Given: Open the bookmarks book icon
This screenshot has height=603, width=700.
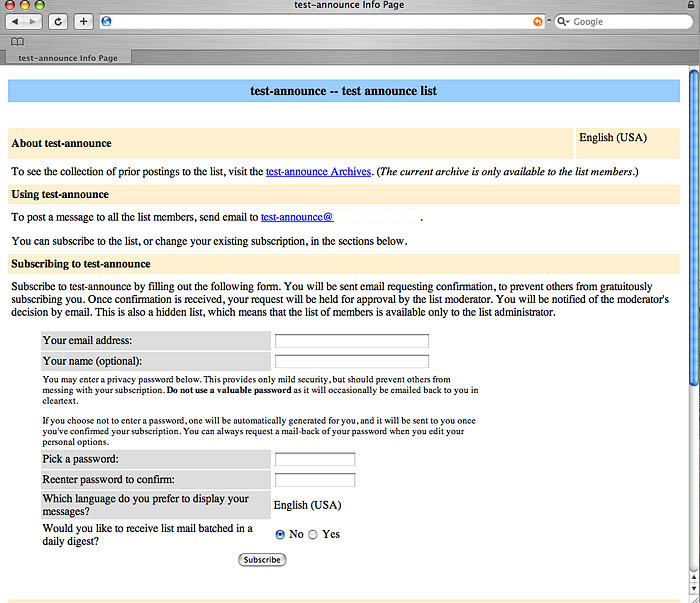Looking at the screenshot, I should (x=17, y=42).
